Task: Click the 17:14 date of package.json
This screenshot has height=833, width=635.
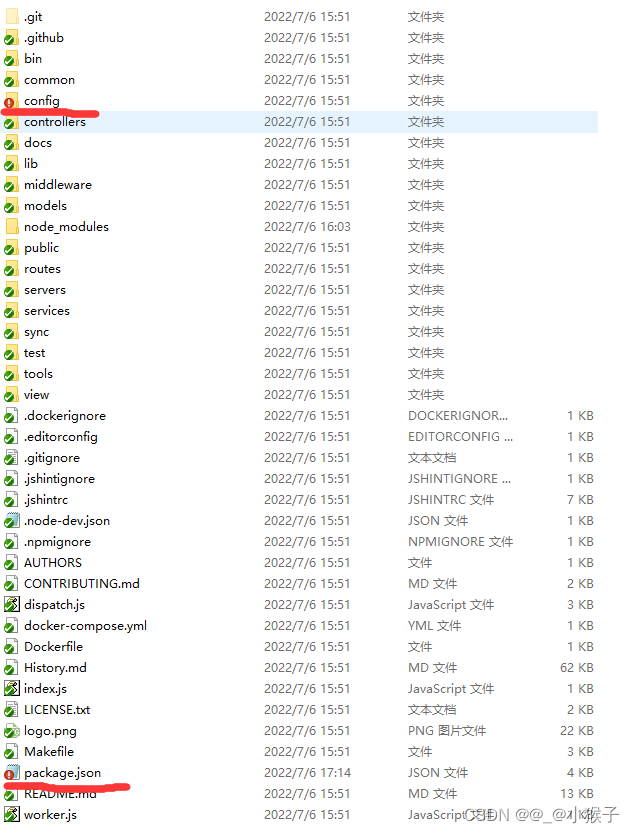Action: [x=307, y=772]
